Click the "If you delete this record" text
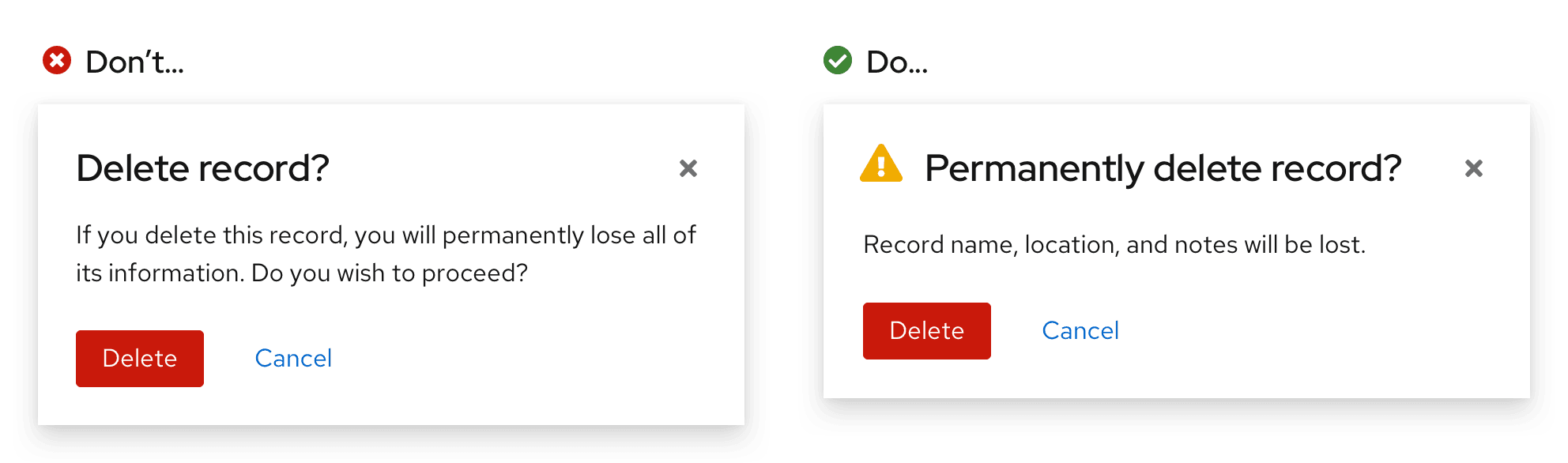The width and height of the screenshot is (1568, 463). click(210, 235)
